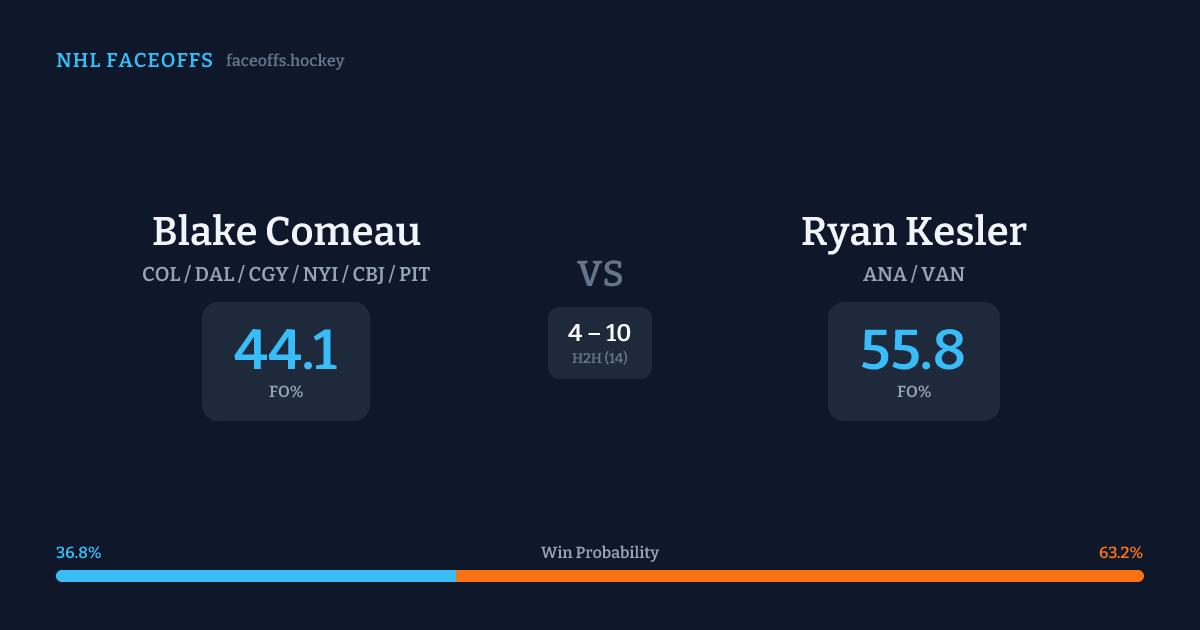Click Kesler's ANA / VAN team list
1200x630 pixels.
pyautogui.click(x=913, y=274)
